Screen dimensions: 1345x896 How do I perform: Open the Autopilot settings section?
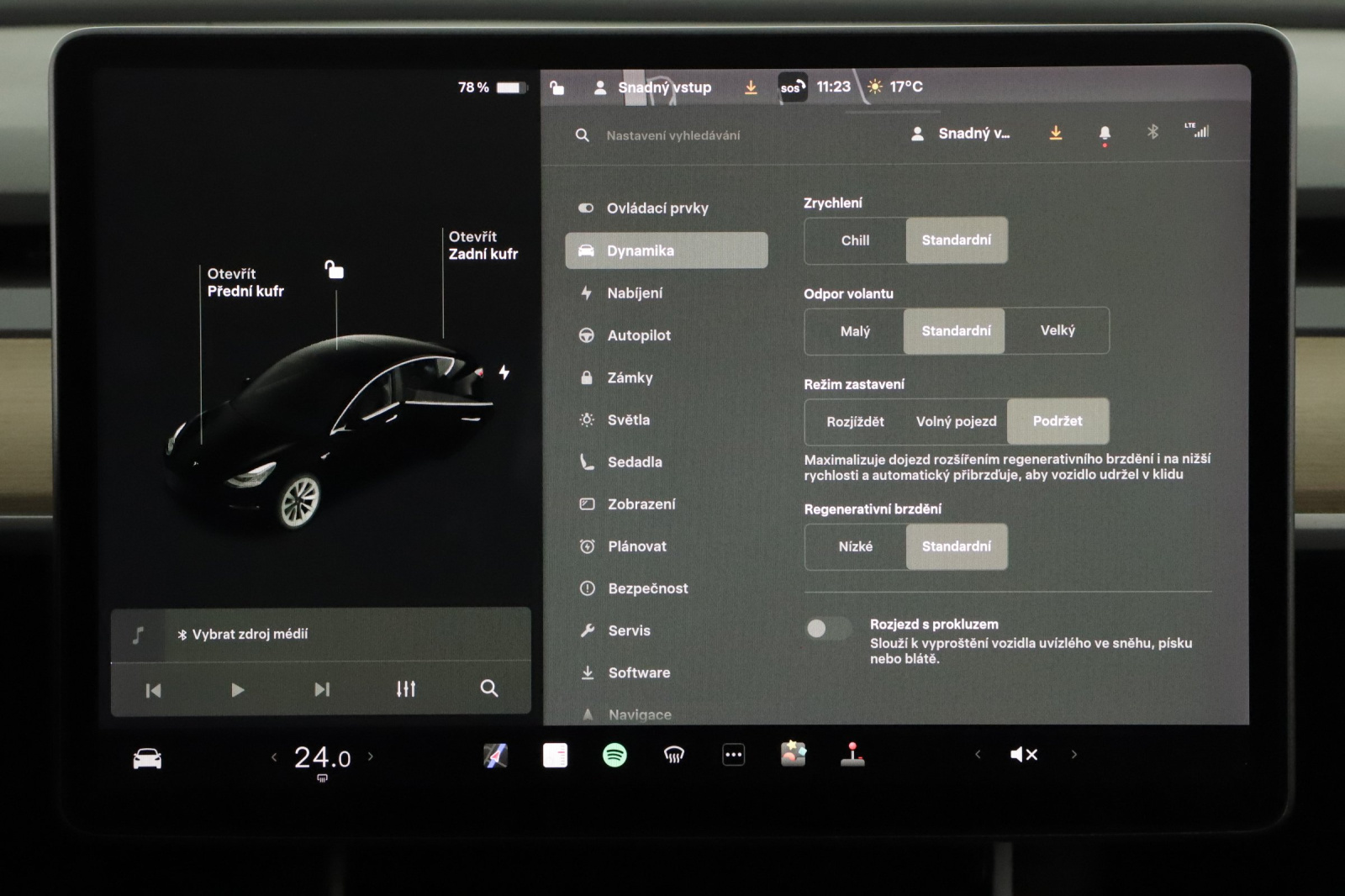pos(639,335)
